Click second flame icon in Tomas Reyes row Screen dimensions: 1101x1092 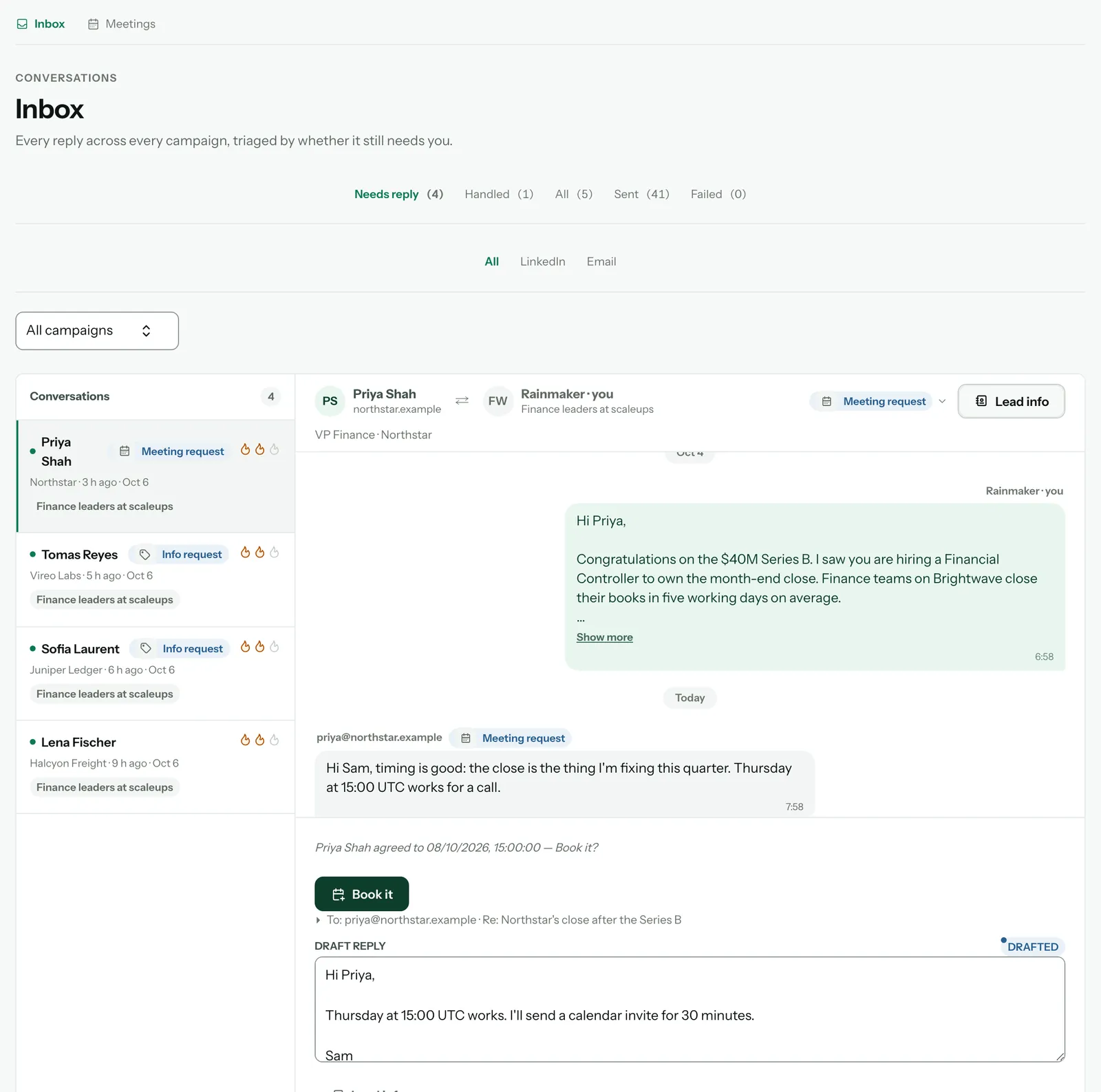pos(259,553)
